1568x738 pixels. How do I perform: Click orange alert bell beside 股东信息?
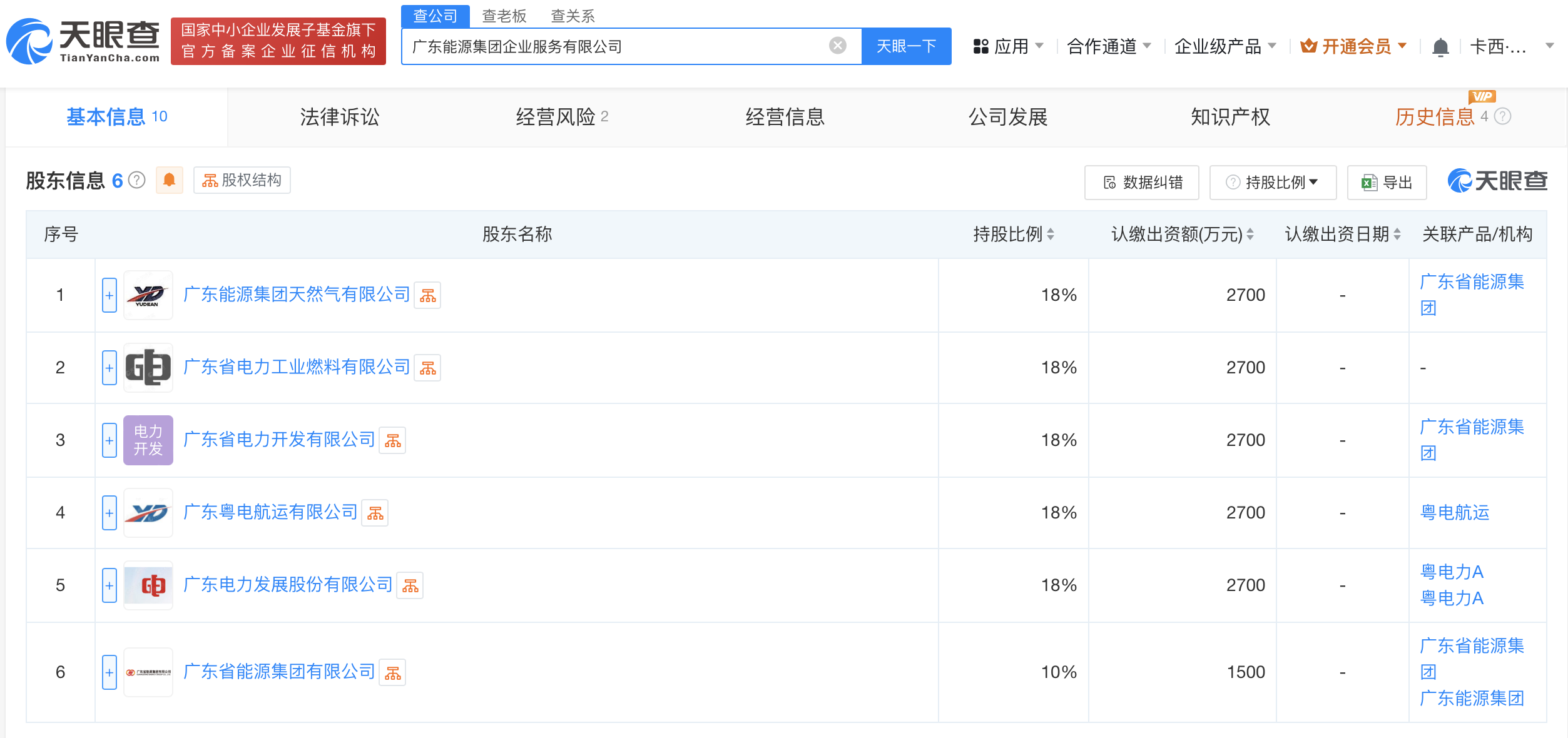click(169, 181)
